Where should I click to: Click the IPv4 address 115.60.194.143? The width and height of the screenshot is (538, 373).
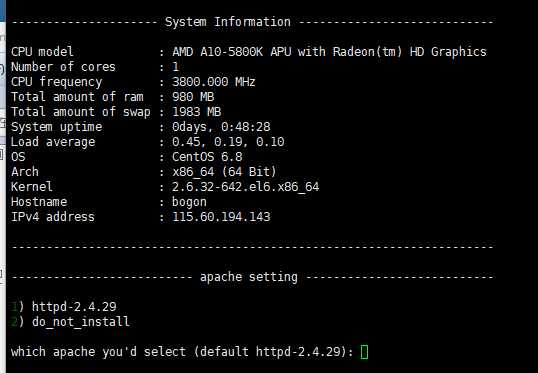click(x=221, y=217)
